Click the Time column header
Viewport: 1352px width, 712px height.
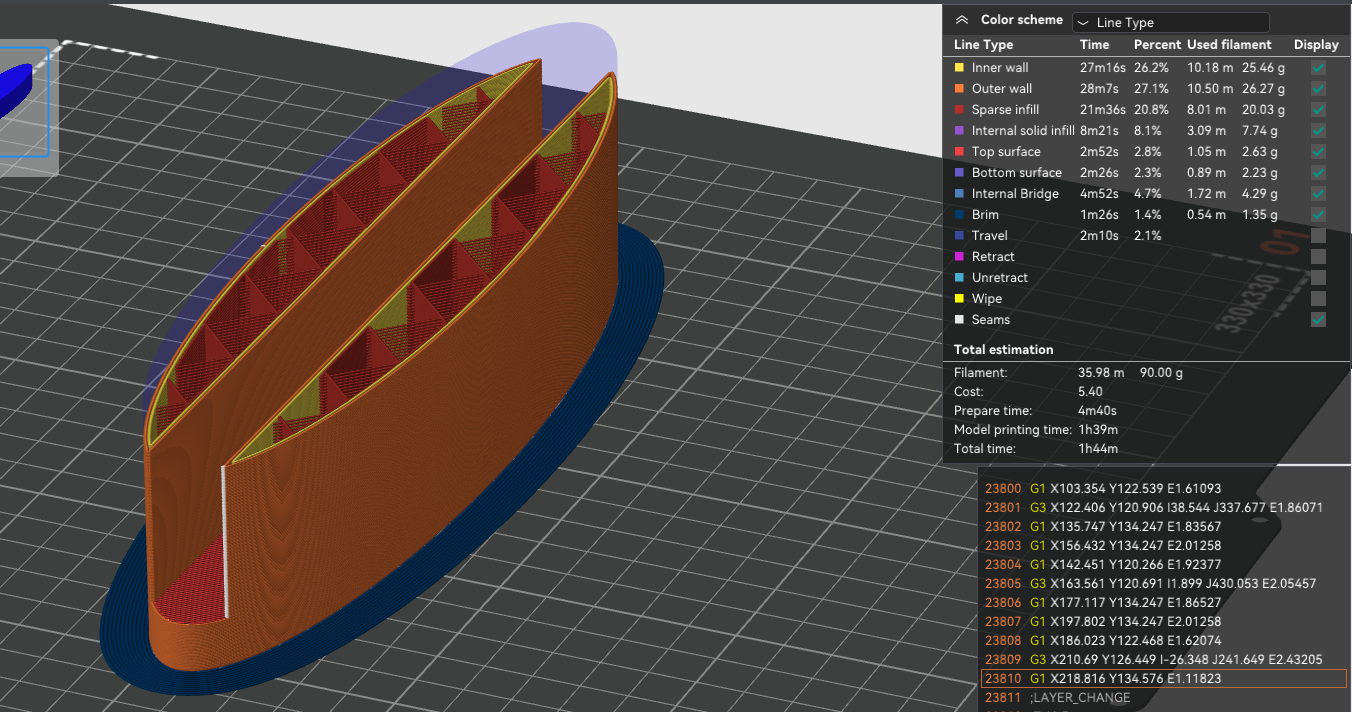click(x=1094, y=45)
